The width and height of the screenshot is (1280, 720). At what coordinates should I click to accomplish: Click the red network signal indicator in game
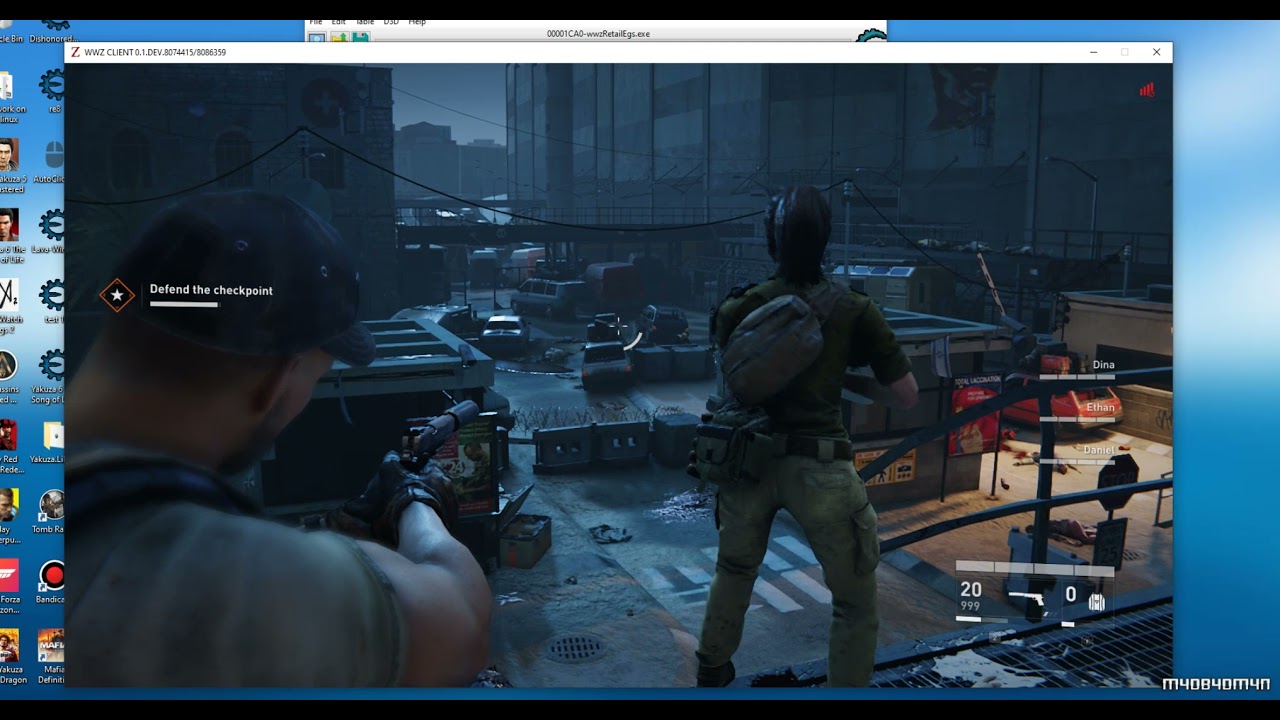1147,90
